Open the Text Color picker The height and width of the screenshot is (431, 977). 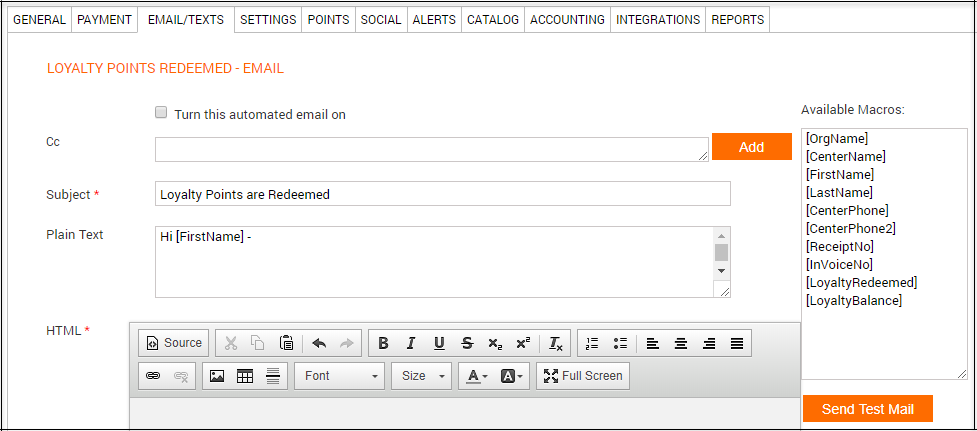[478, 376]
